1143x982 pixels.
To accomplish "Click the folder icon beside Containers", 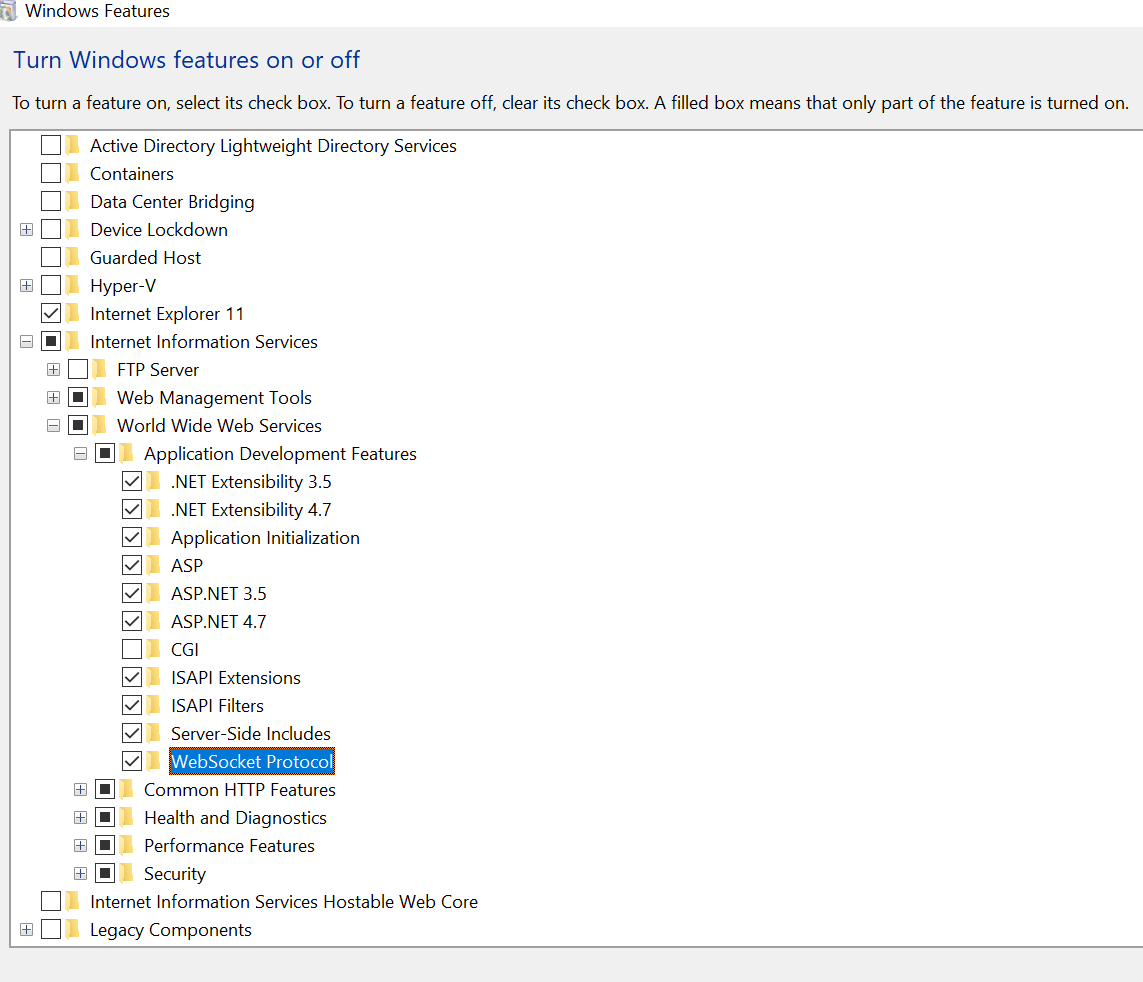I will point(72,174).
